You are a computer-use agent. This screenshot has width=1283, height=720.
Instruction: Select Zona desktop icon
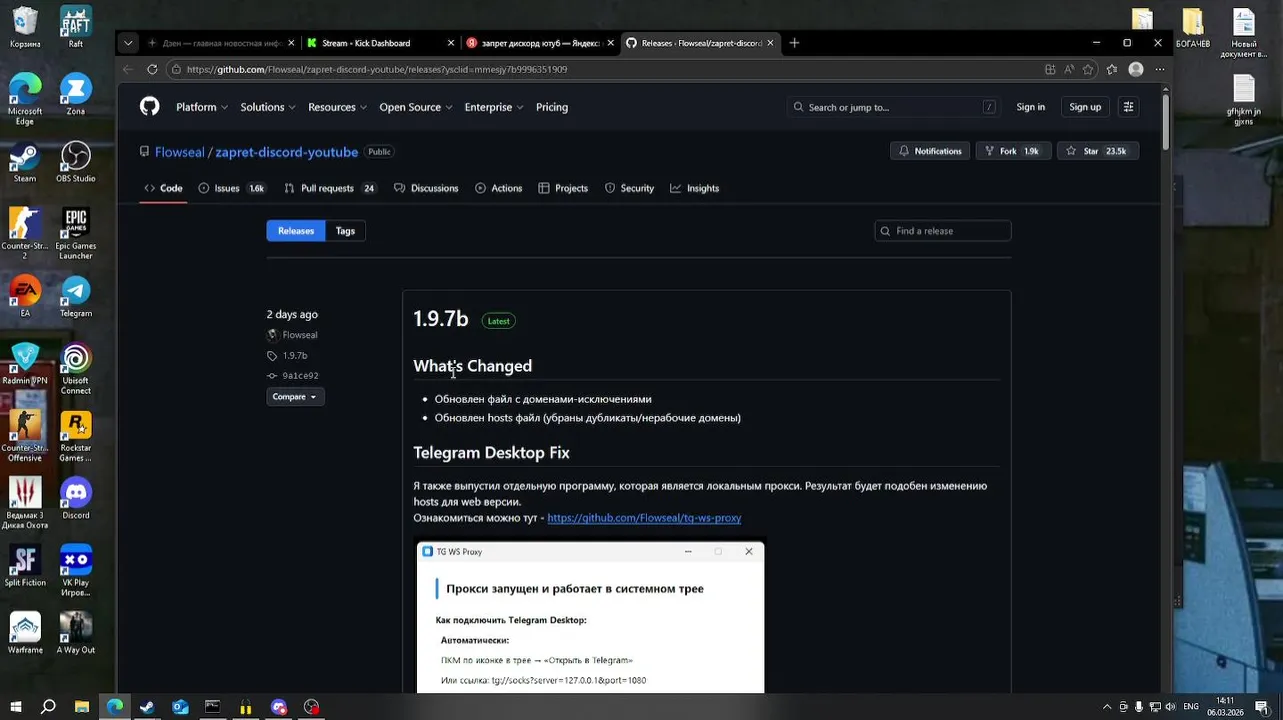click(x=76, y=95)
